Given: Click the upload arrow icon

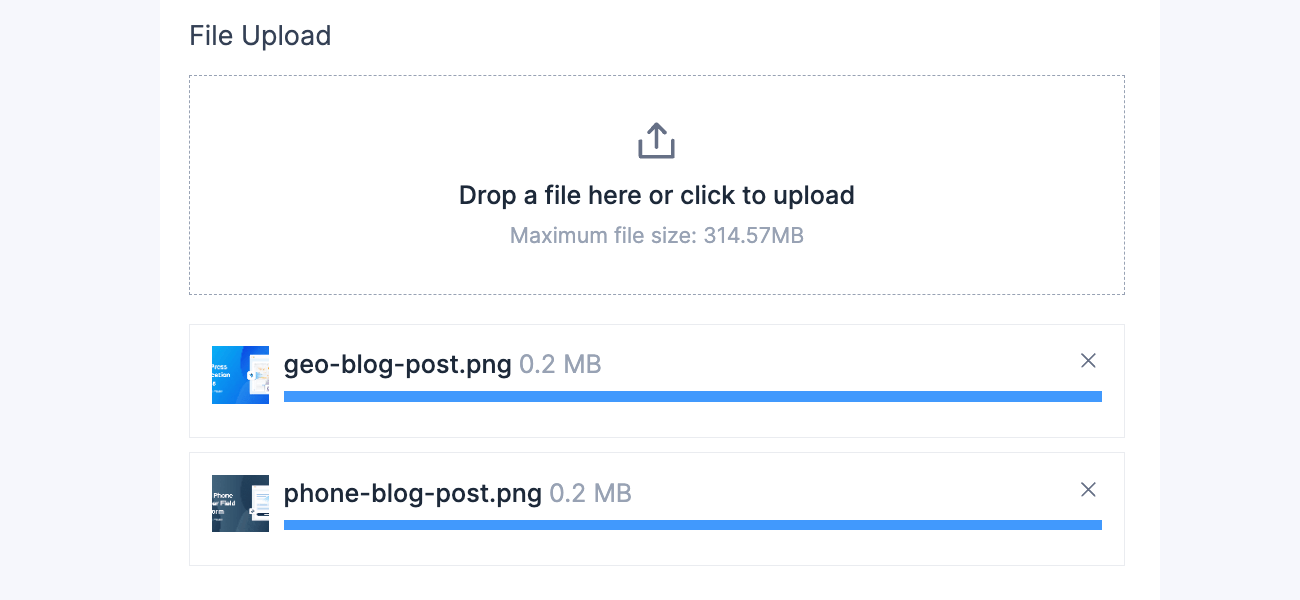Looking at the screenshot, I should (x=656, y=140).
